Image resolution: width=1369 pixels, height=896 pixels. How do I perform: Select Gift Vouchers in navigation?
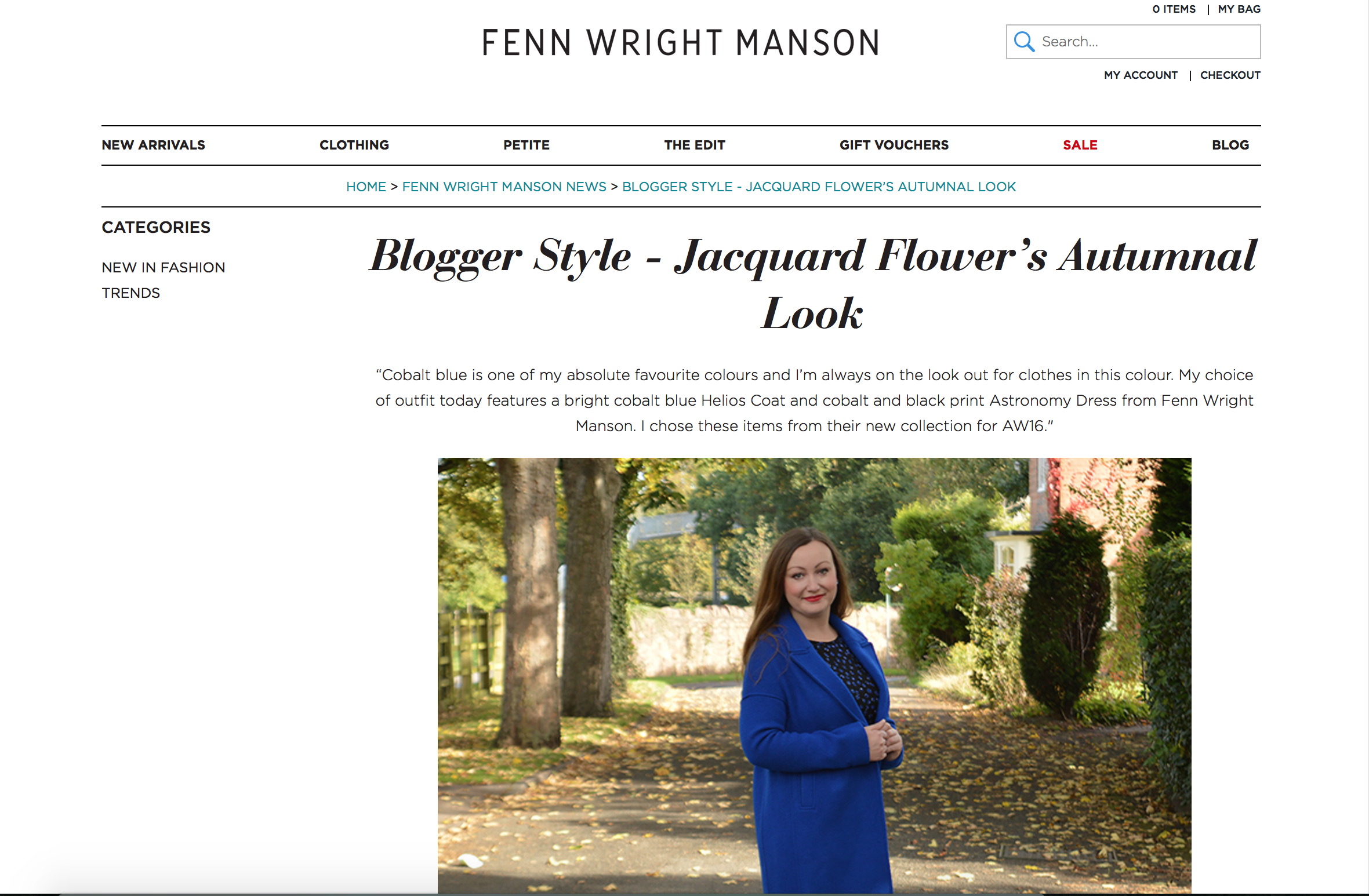click(894, 145)
